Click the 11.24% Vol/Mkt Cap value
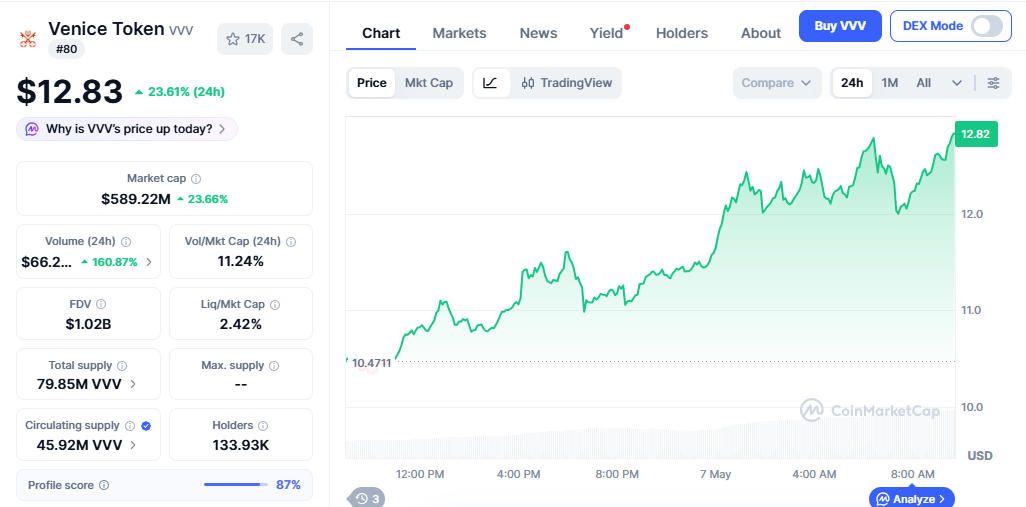 241,262
